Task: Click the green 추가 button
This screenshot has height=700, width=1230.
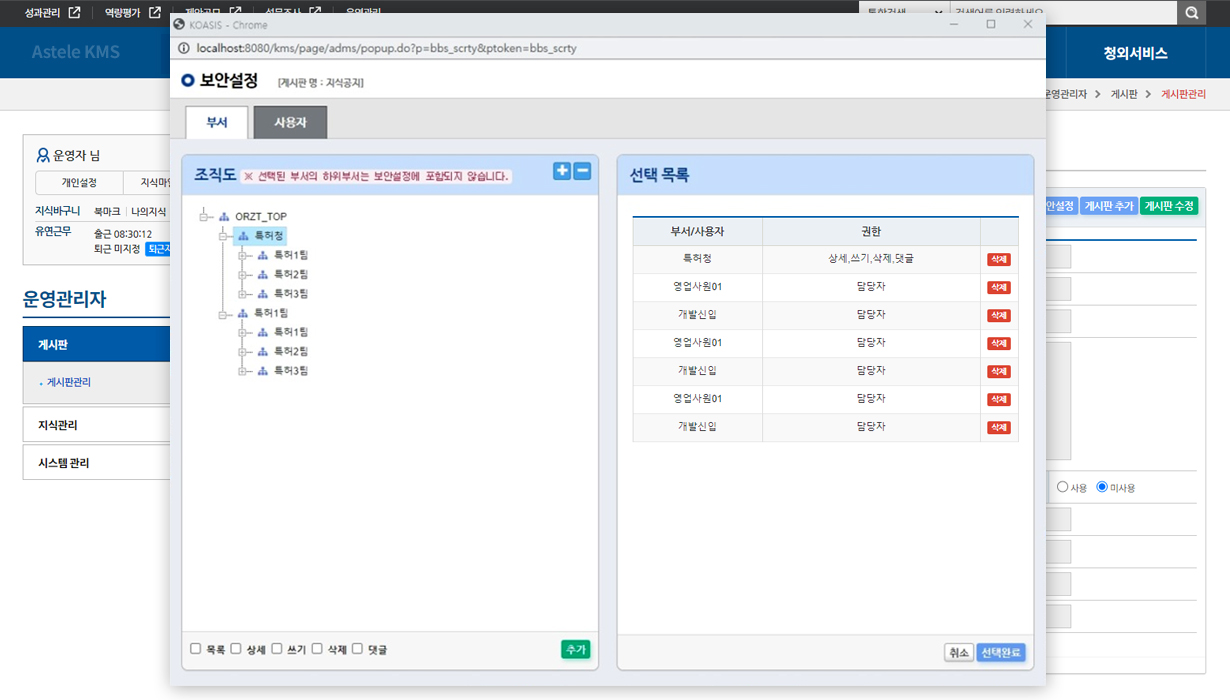Action: click(x=575, y=649)
